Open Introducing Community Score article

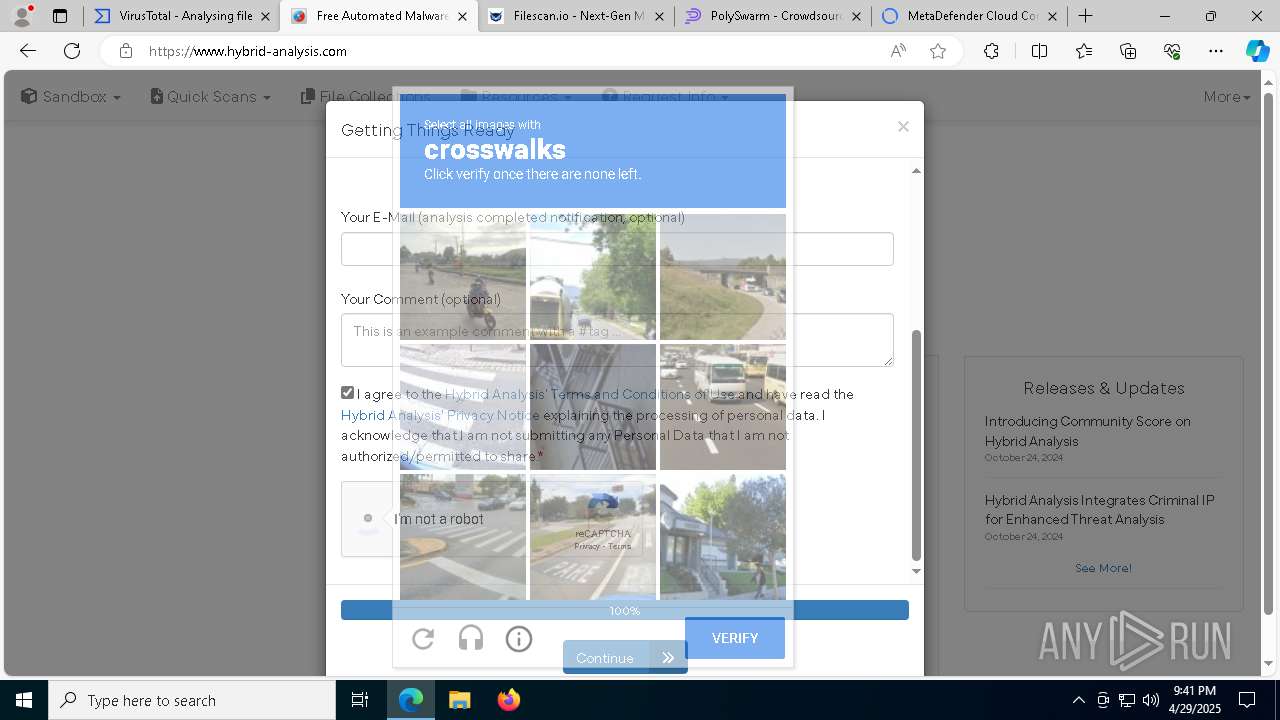click(x=1087, y=431)
